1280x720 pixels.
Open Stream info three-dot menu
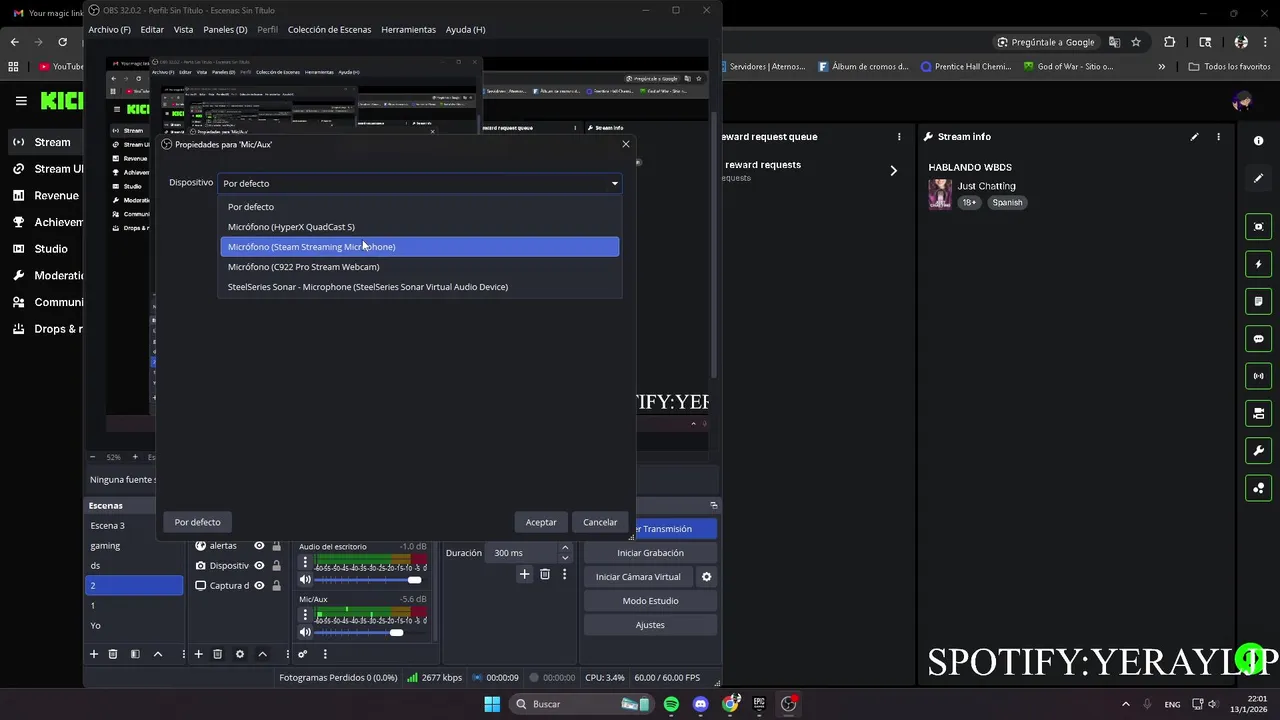1218,137
